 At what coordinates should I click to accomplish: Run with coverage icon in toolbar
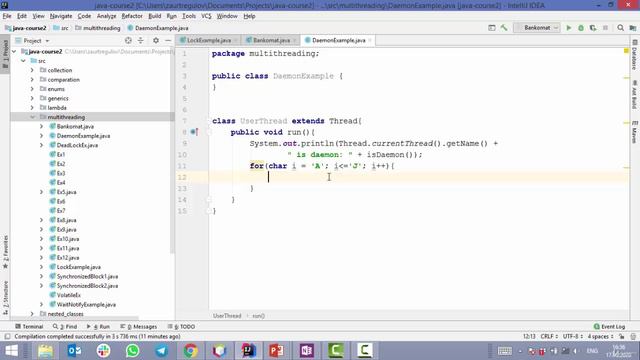click(x=593, y=28)
